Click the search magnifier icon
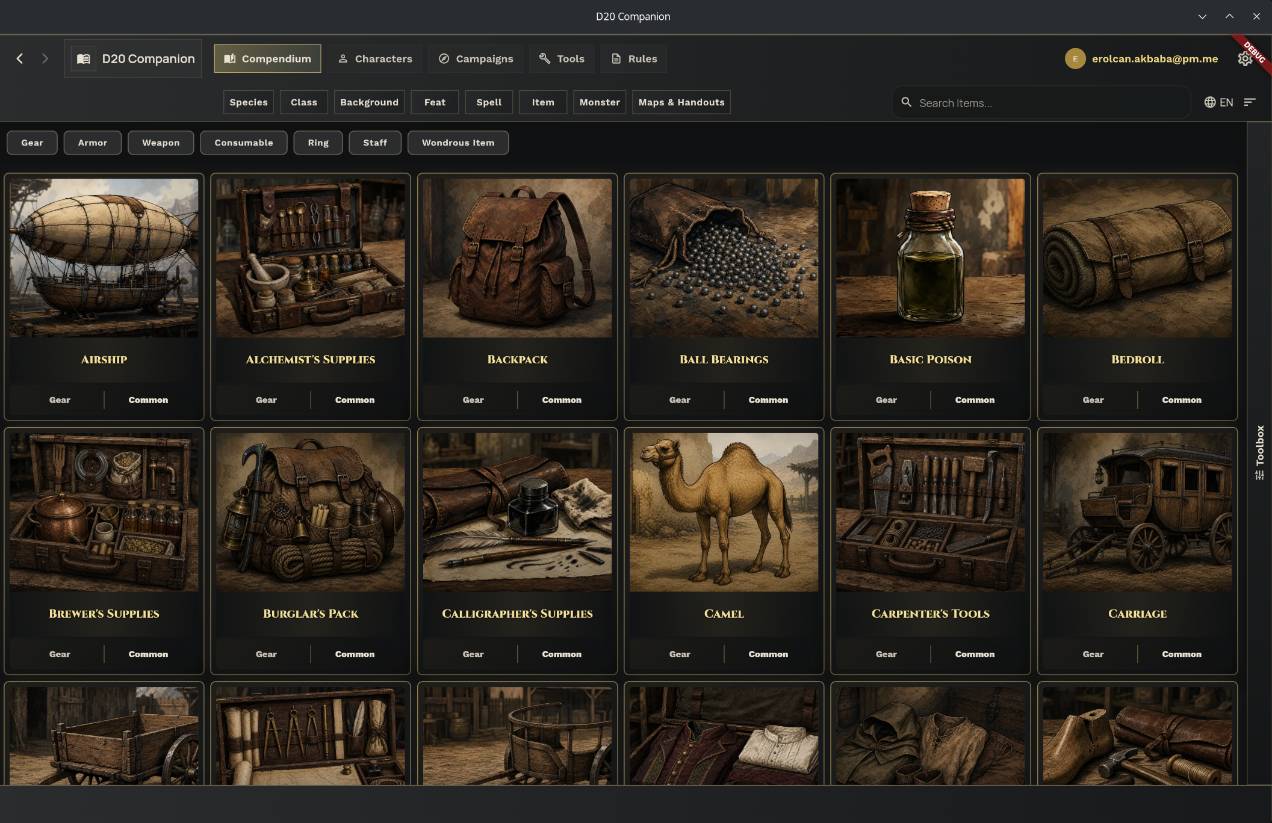The height and width of the screenshot is (823, 1272). pos(907,102)
